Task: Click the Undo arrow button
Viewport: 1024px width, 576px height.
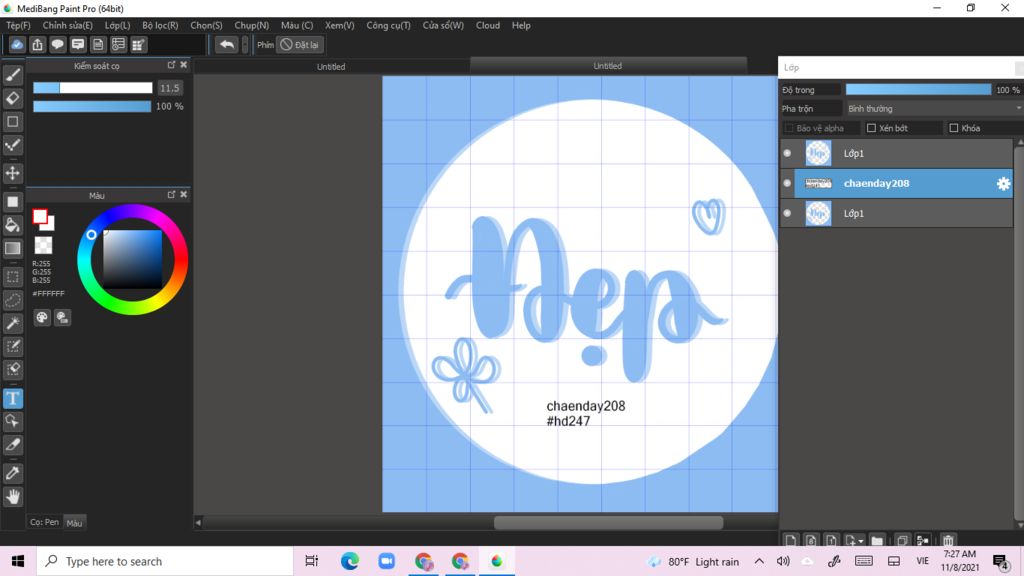Action: [x=227, y=44]
